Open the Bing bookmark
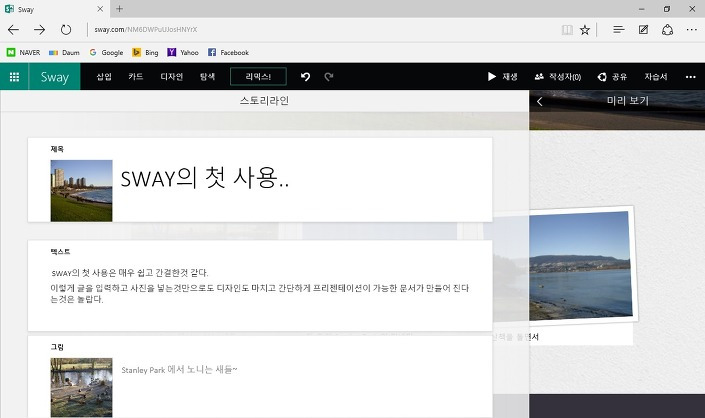This screenshot has height=418, width=705. [145, 53]
